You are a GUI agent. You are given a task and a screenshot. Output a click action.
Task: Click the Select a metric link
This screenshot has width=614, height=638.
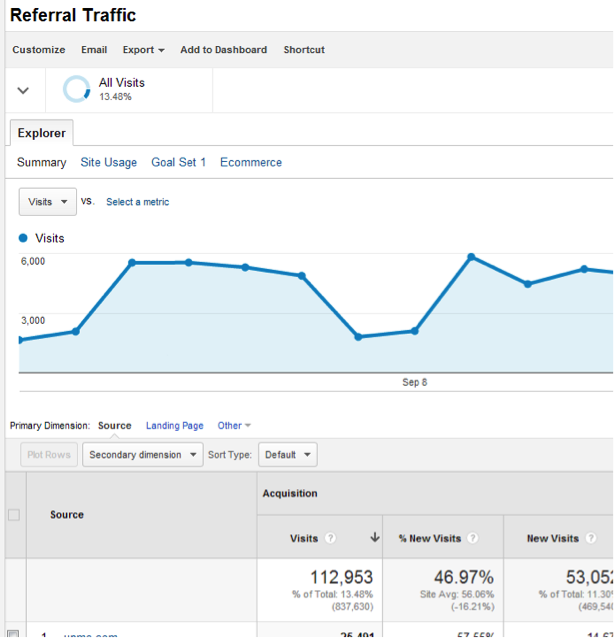(137, 202)
